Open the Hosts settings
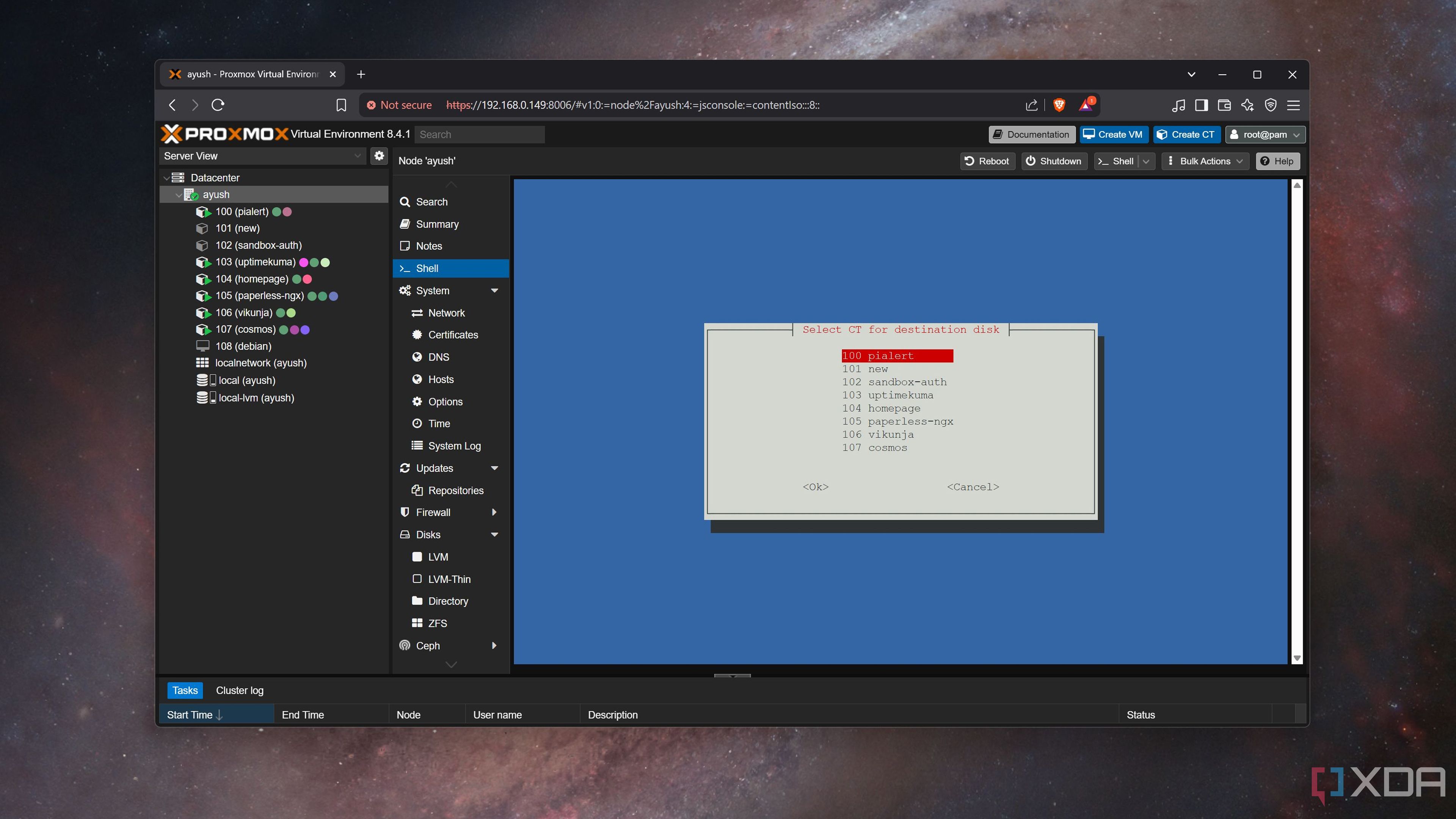Viewport: 1456px width, 819px height. 450,379
